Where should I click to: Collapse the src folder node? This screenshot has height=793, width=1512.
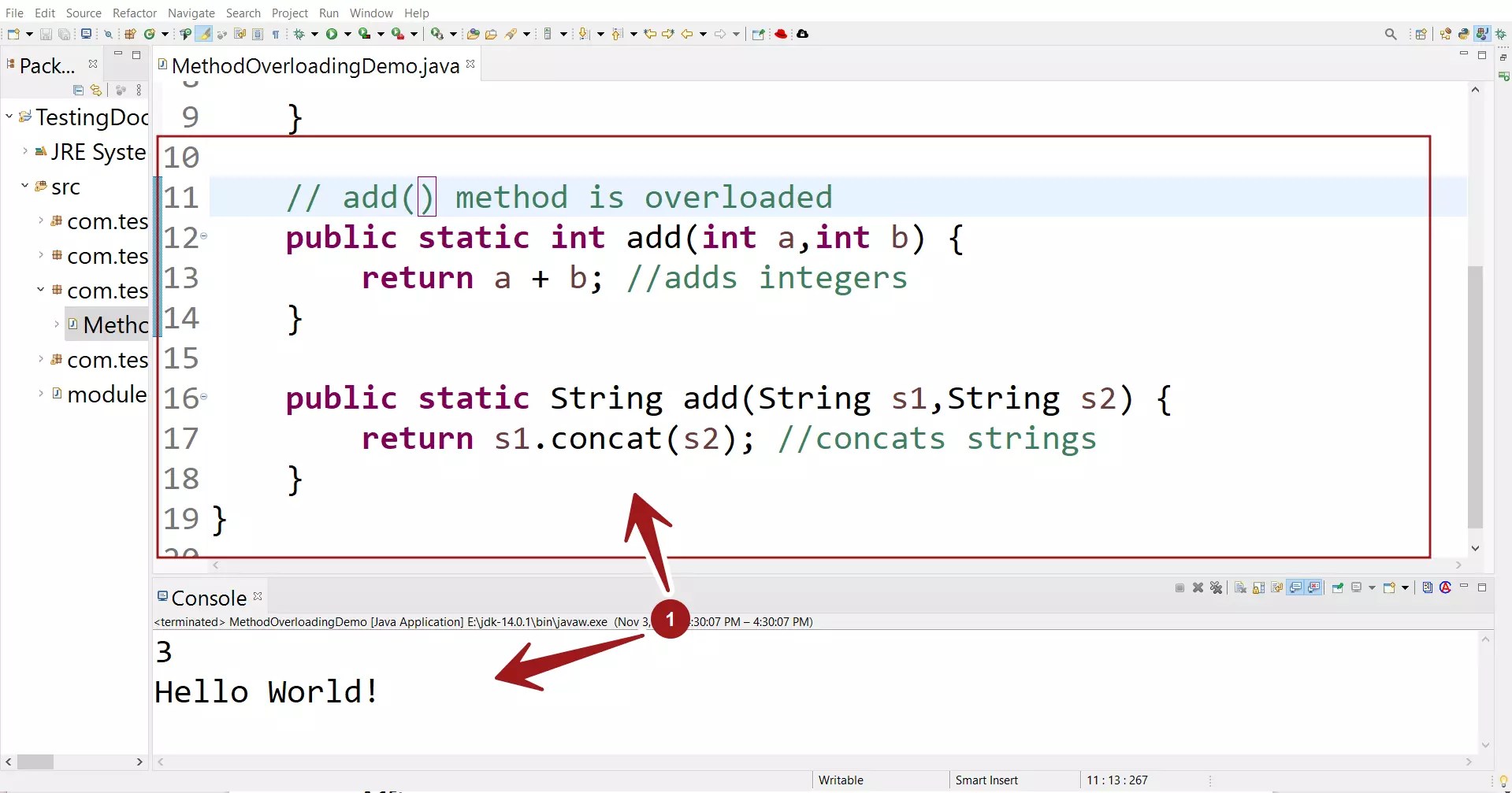click(24, 186)
